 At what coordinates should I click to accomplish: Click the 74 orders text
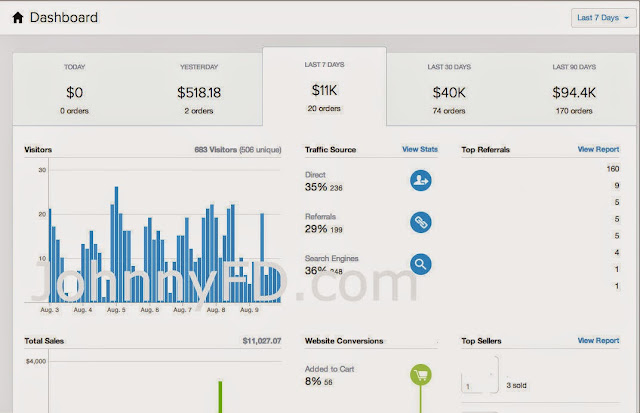[449, 111]
